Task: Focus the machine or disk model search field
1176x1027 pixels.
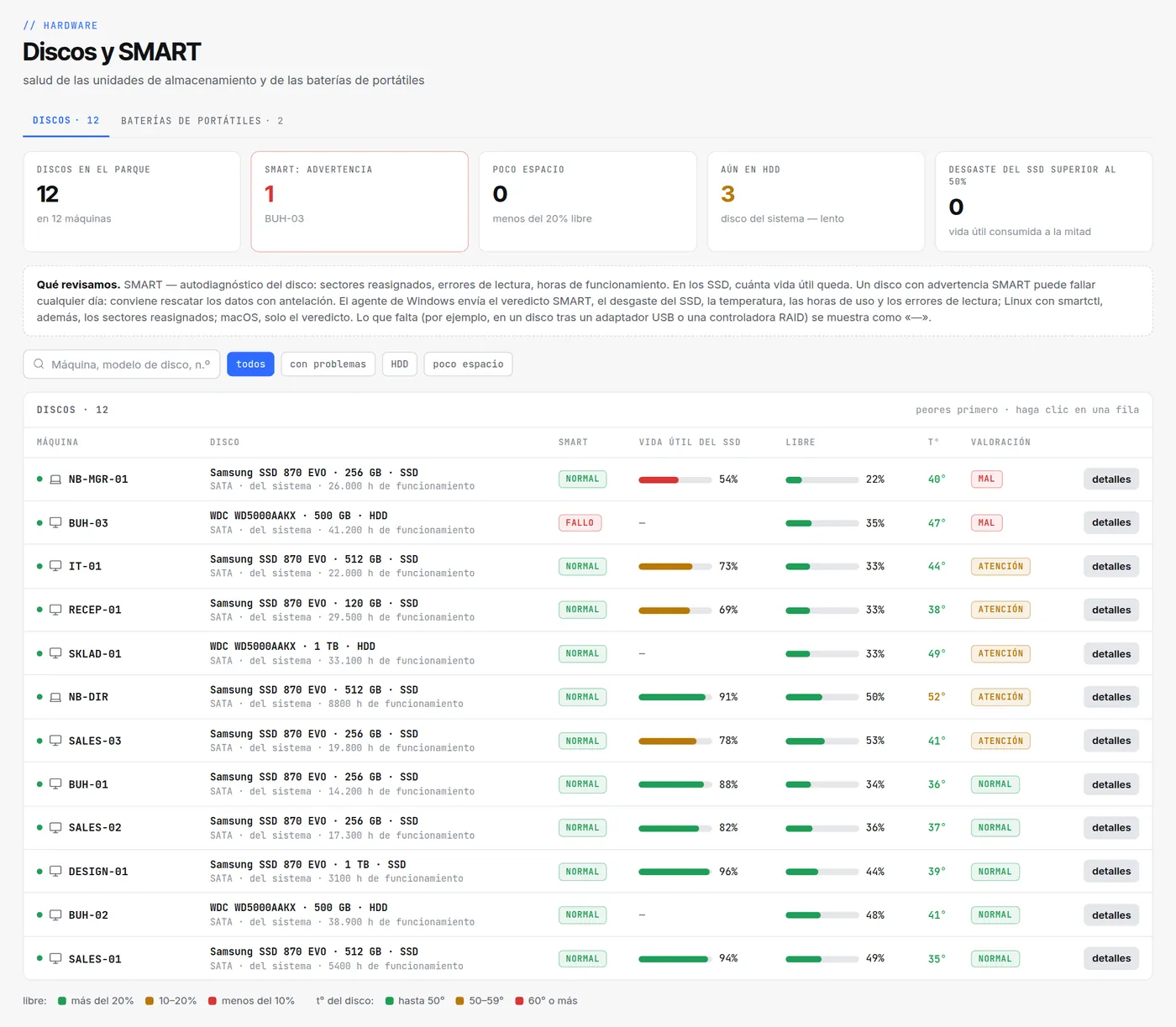Action: [x=122, y=364]
